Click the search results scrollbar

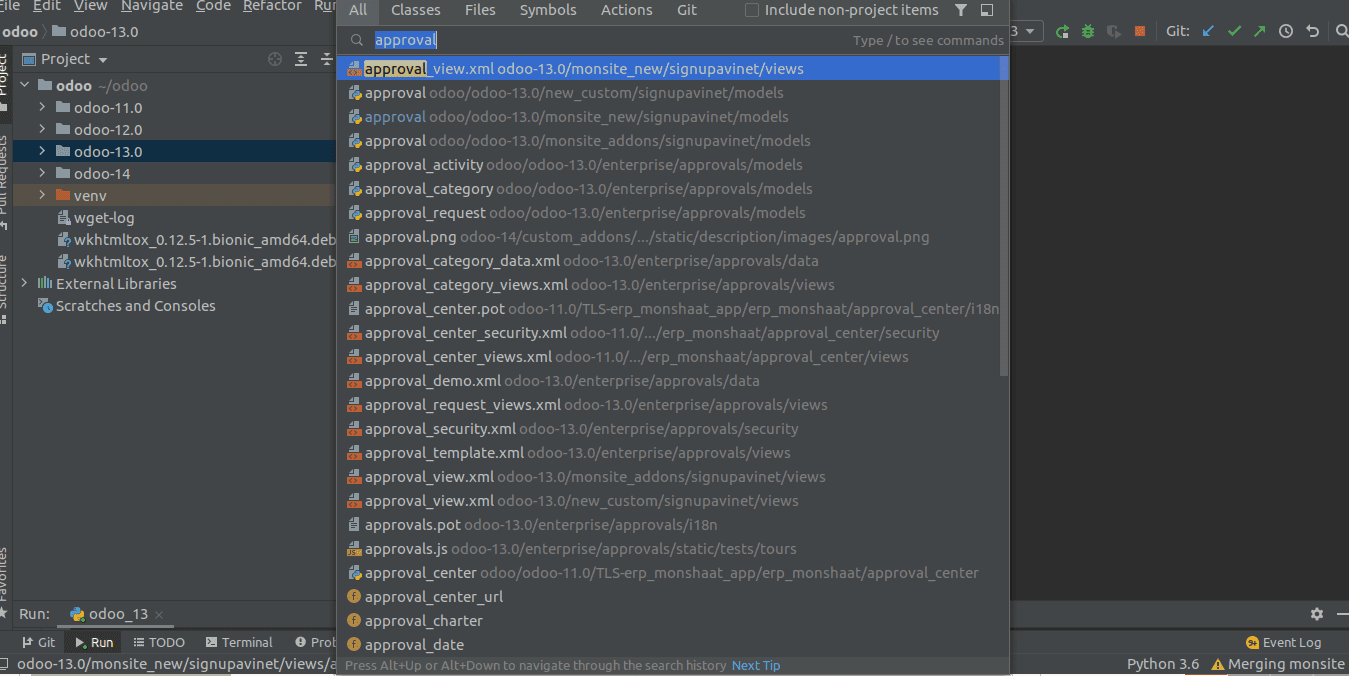[x=1004, y=216]
